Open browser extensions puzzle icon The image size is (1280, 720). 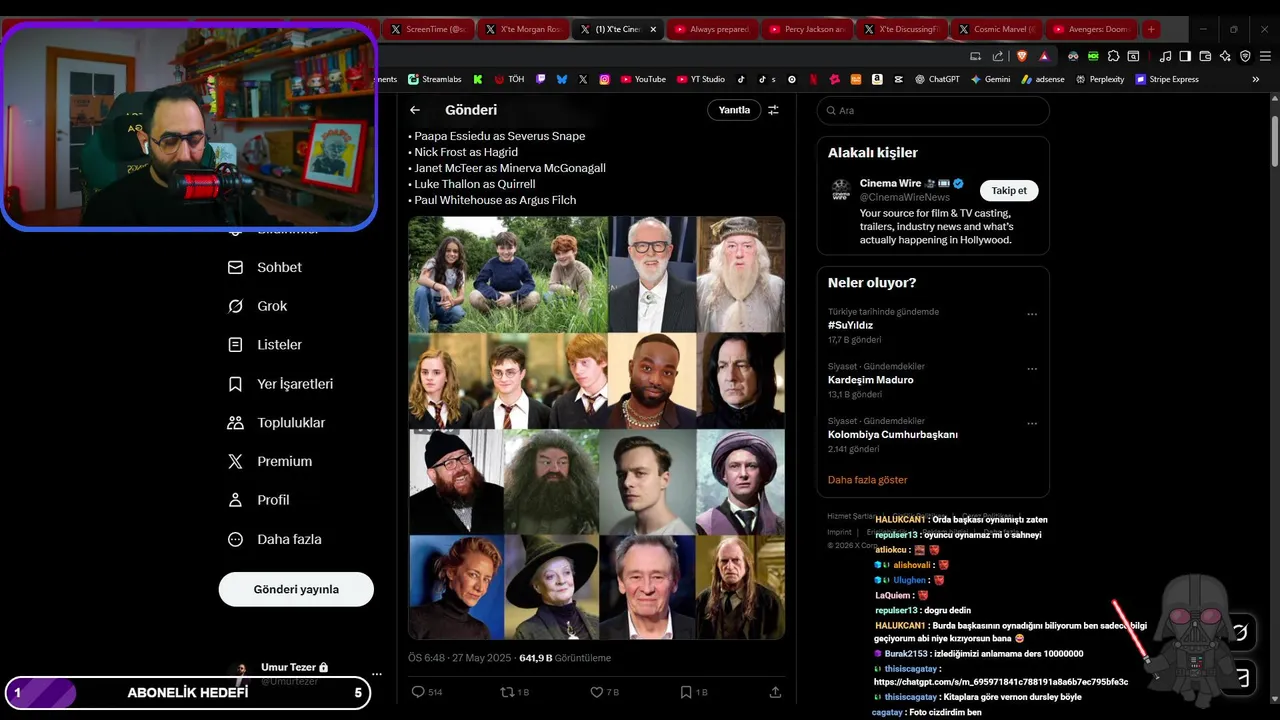coord(1114,56)
